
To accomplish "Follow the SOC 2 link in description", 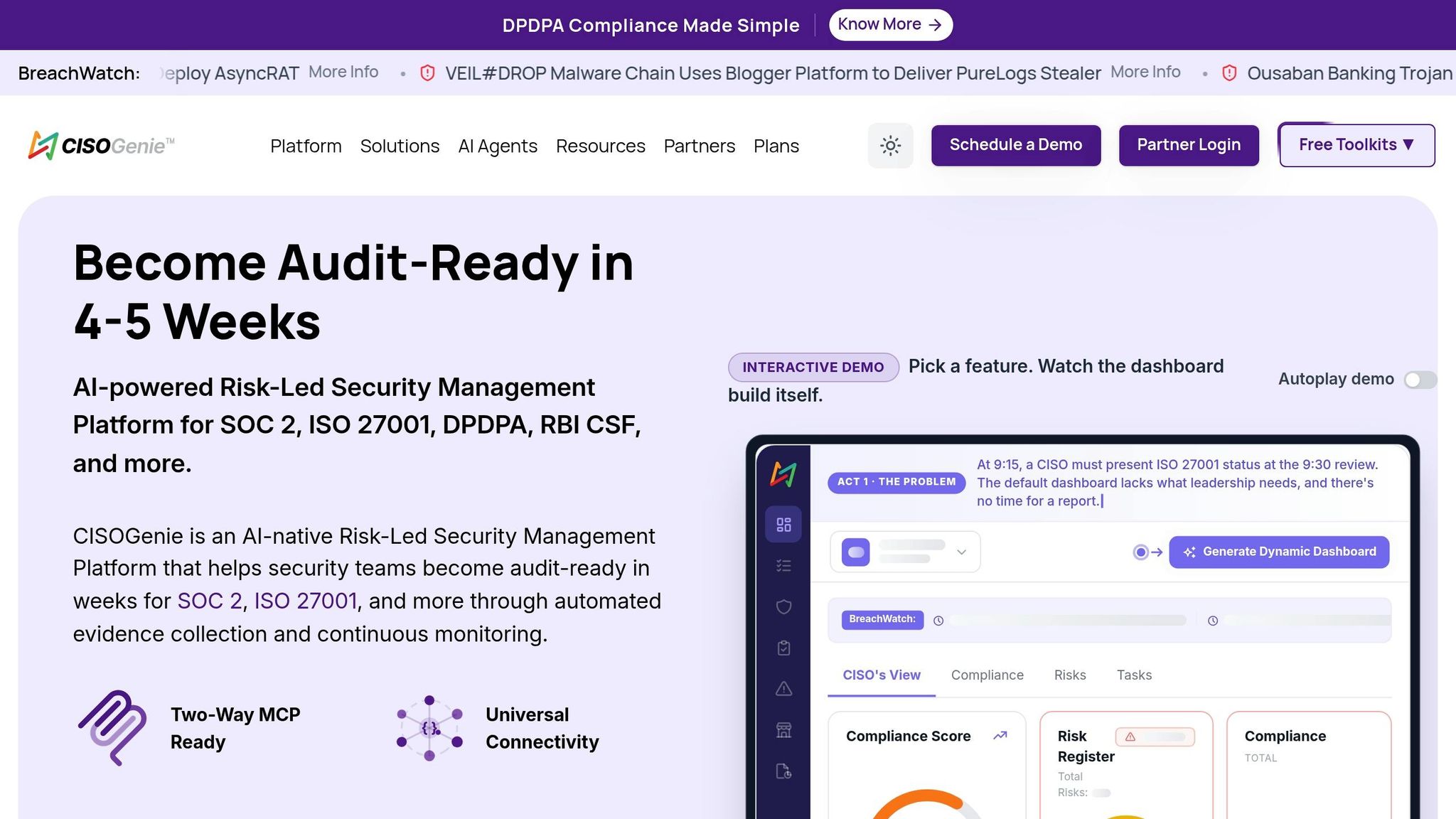I will [210, 601].
